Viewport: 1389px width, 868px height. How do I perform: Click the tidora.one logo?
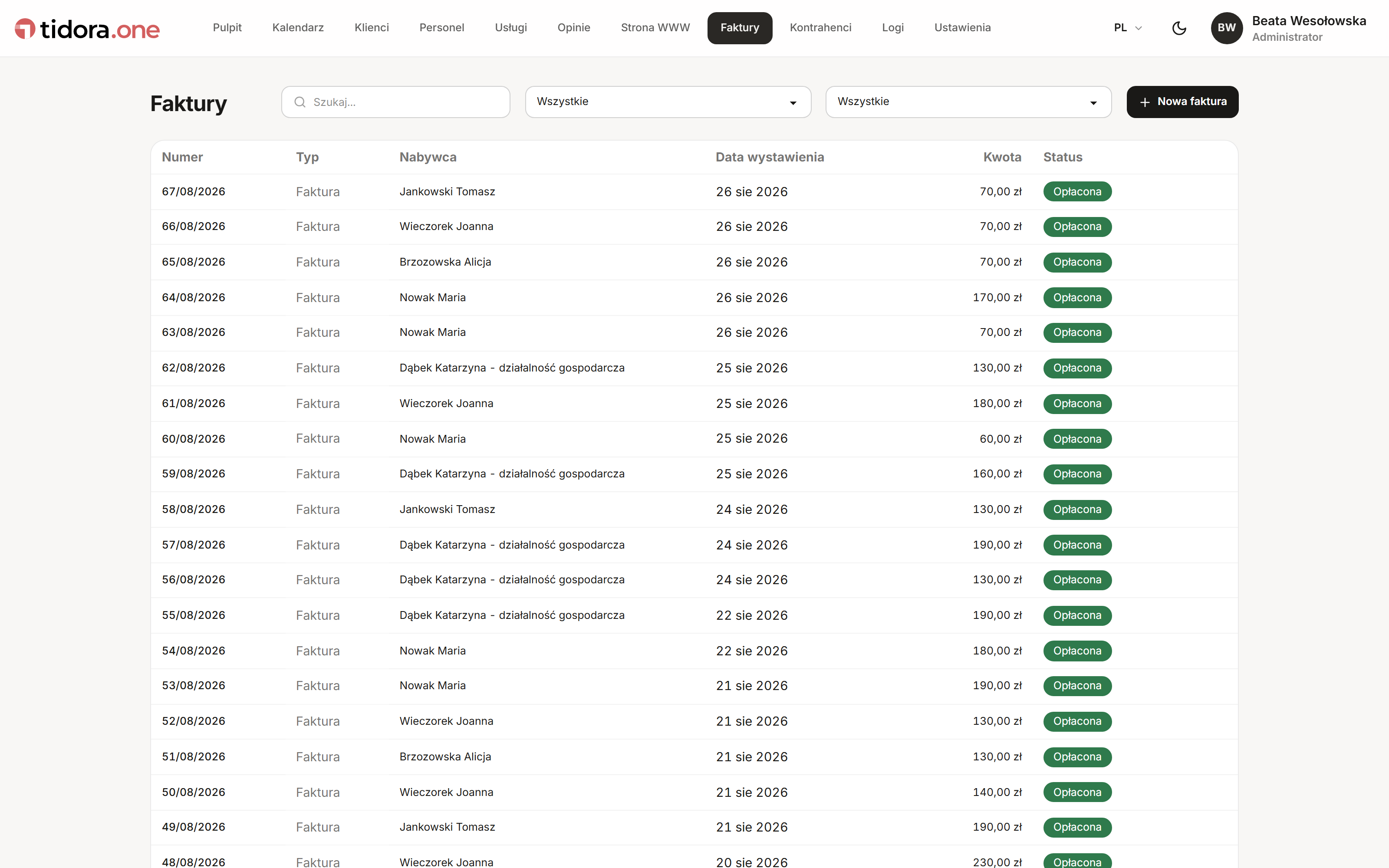click(87, 29)
